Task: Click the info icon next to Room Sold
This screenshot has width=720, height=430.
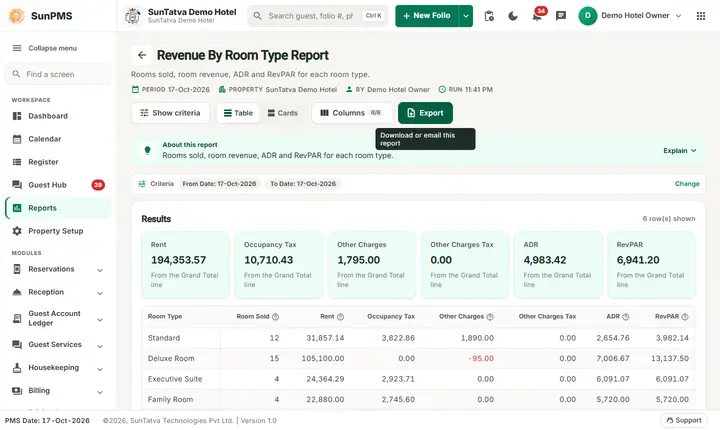Action: [x=276, y=317]
